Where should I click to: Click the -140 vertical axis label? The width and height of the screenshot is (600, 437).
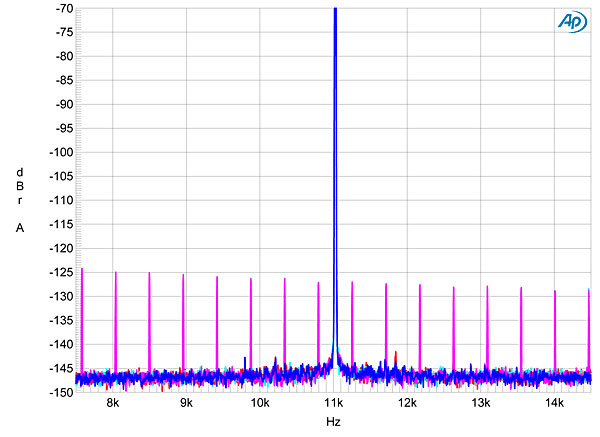61,344
